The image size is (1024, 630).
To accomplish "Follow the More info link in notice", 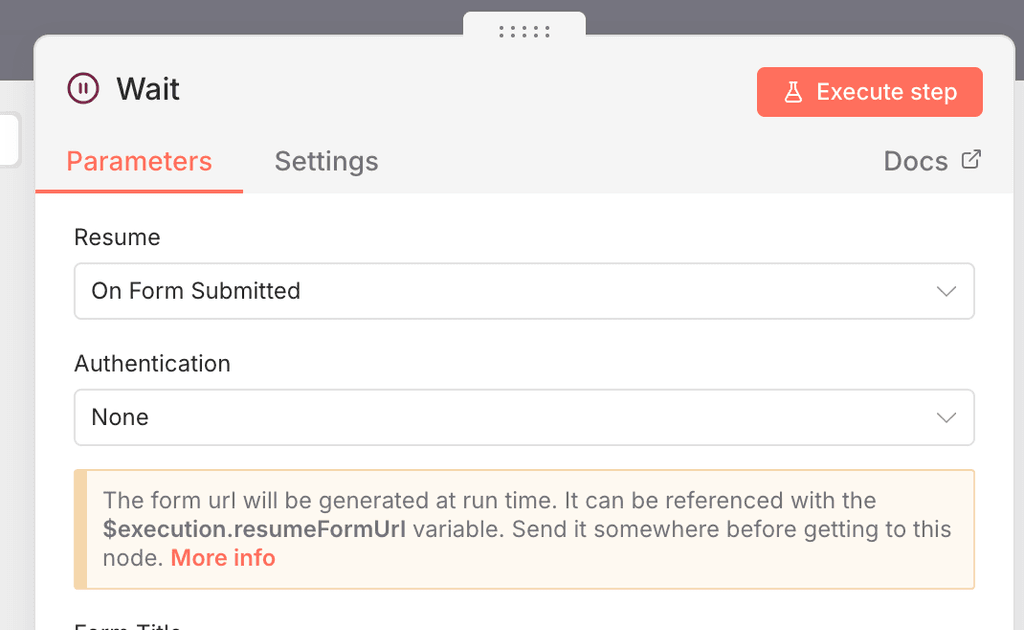I will pos(223,558).
